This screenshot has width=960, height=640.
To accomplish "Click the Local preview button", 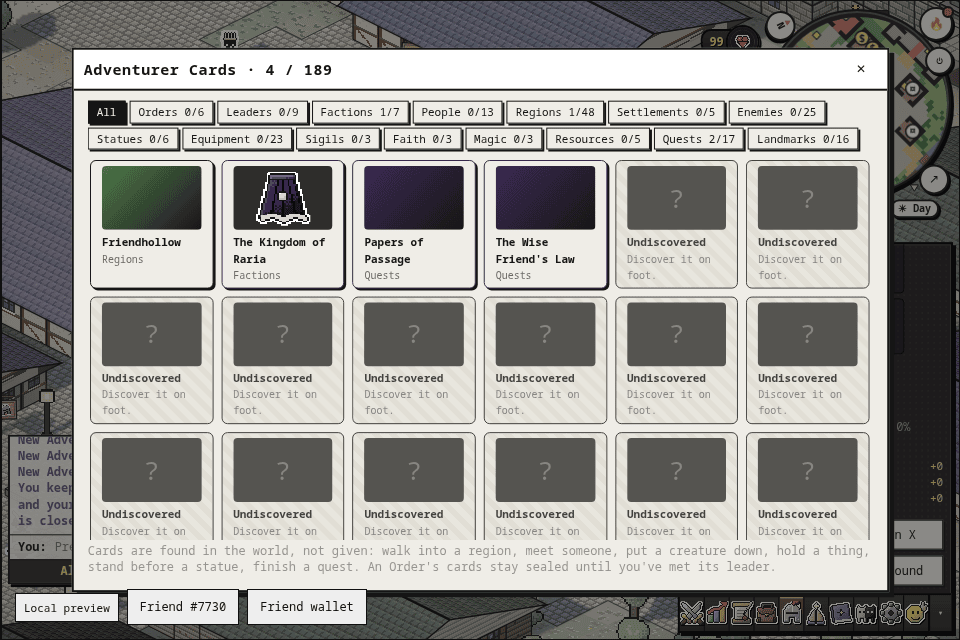I will click(67, 608).
